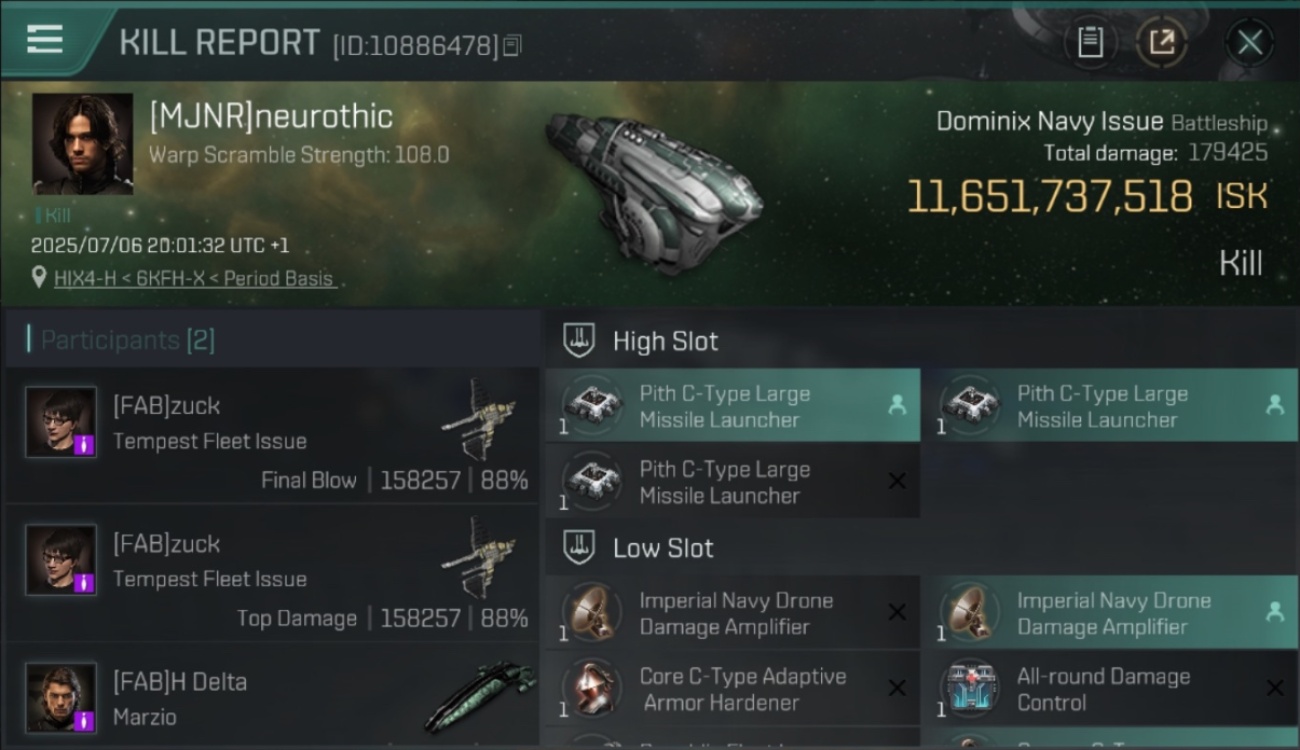
Task: Select the Participants [2] tab
Action: pyautogui.click(x=127, y=340)
